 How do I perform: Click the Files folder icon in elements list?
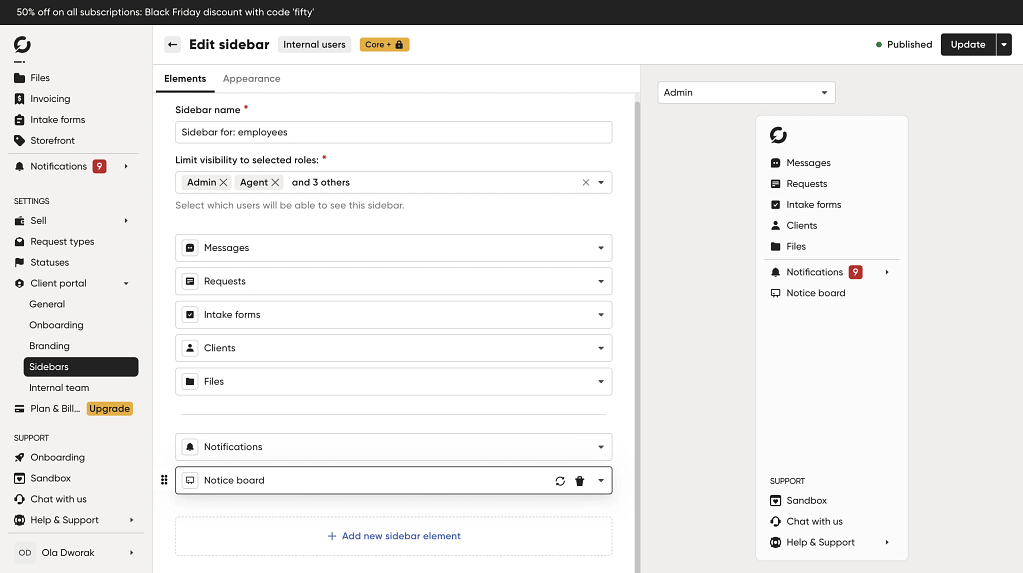190,382
